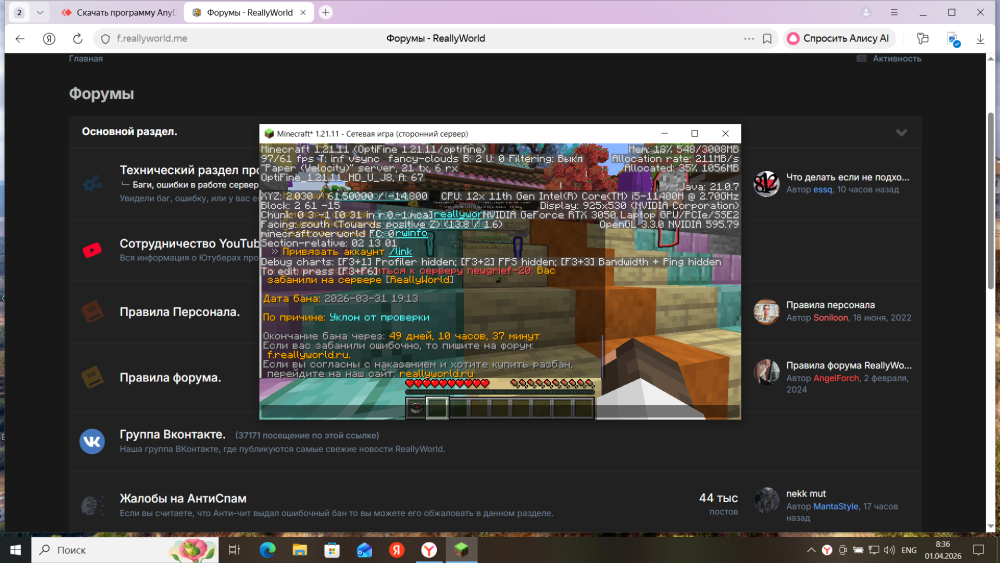Open a new browser tab

(x=325, y=12)
